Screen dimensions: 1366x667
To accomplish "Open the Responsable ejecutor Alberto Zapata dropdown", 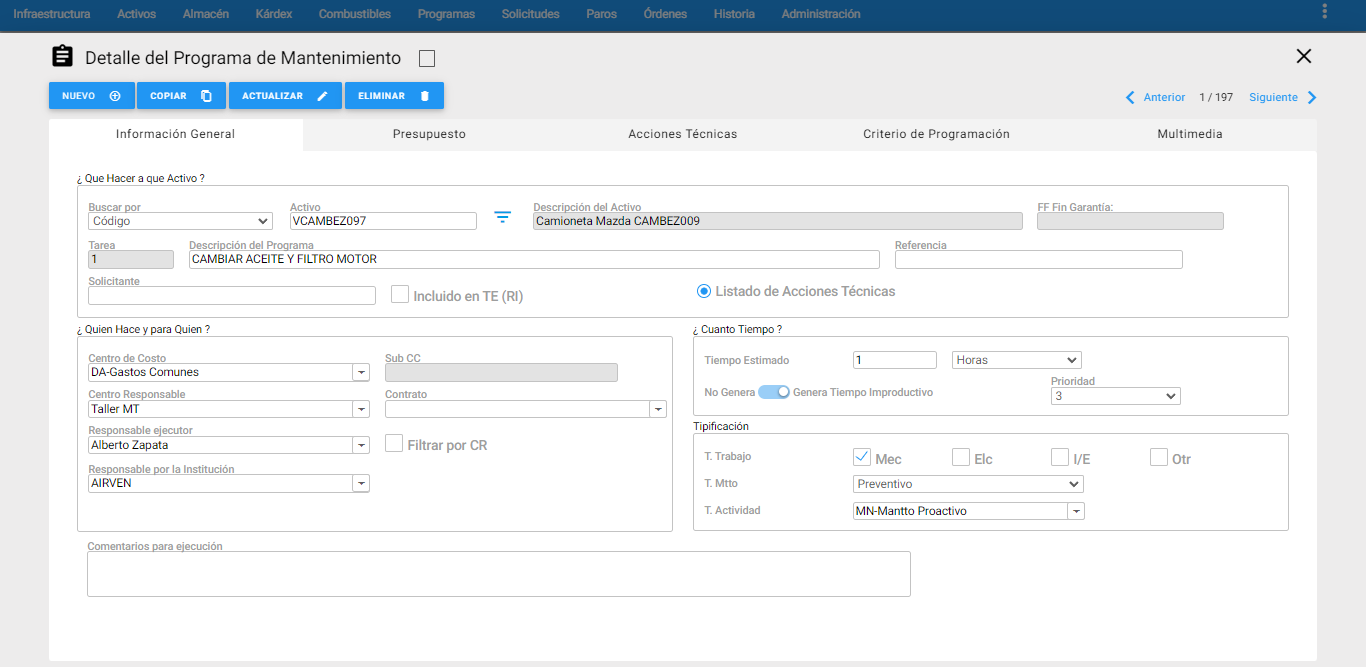I will pyautogui.click(x=361, y=445).
